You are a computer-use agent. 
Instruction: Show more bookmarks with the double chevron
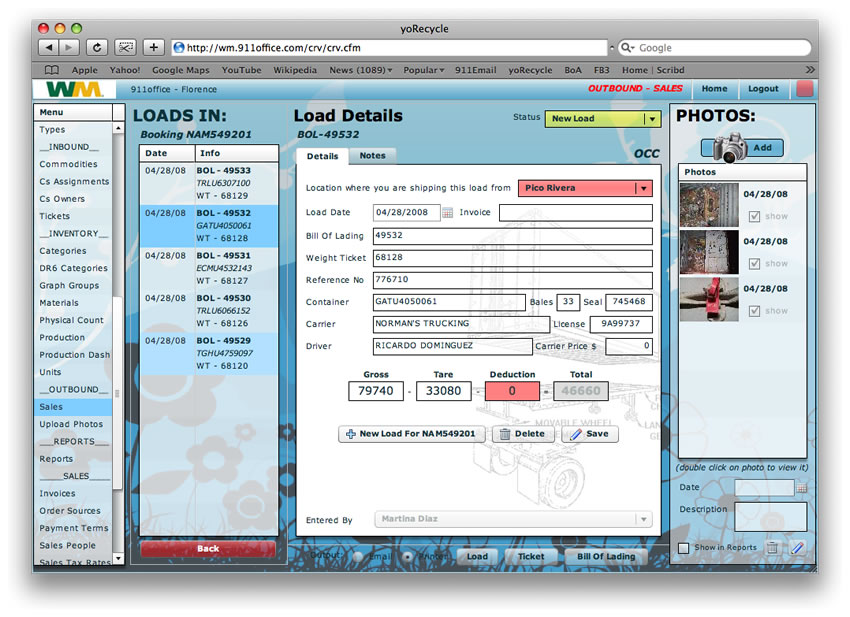[810, 70]
